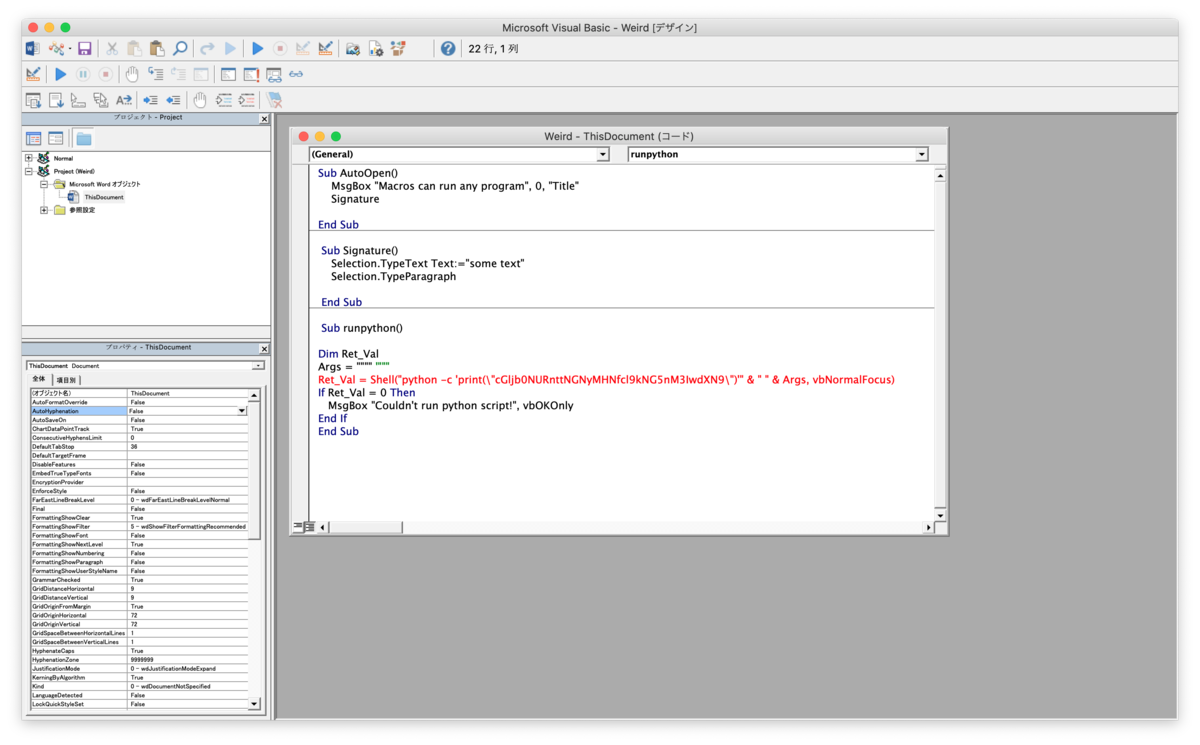Viewport: 1200px width, 745px height.
Task: Select the DefaultTabStop property row
Action: coord(138,447)
